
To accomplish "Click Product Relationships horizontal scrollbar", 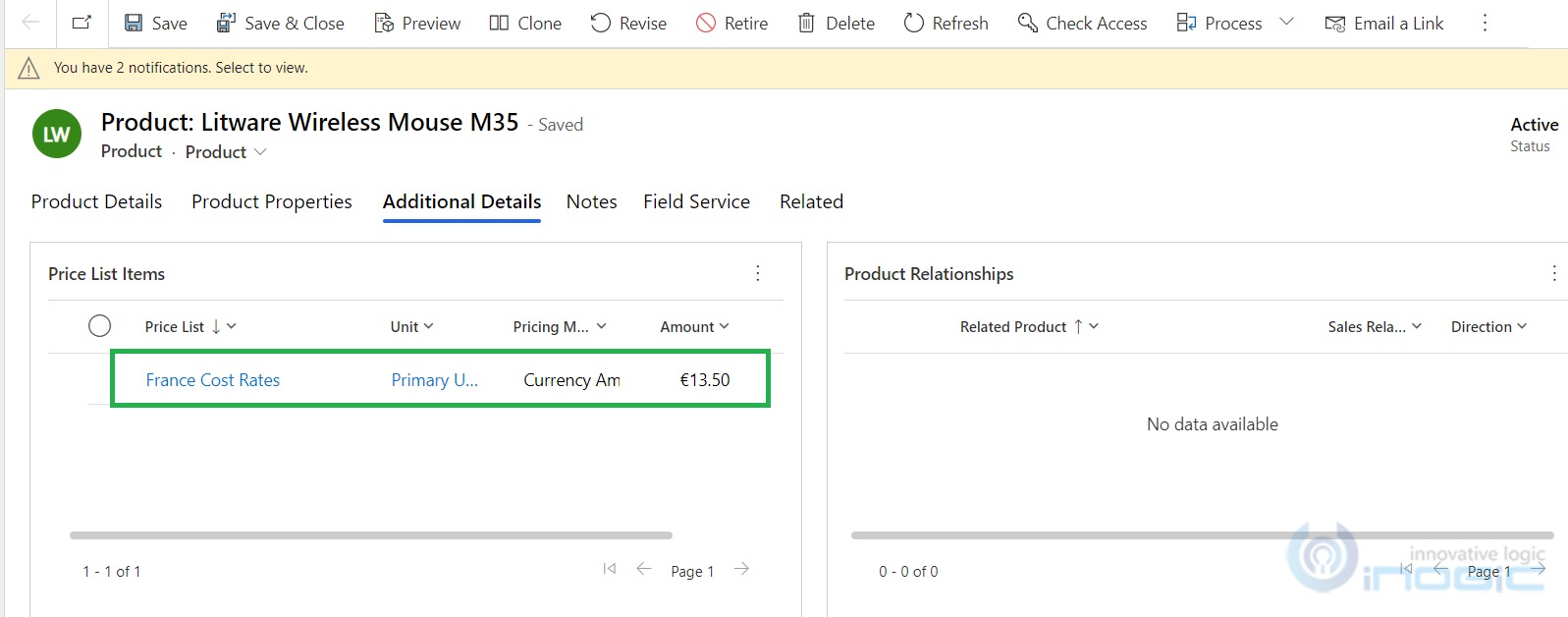I will click(1203, 535).
